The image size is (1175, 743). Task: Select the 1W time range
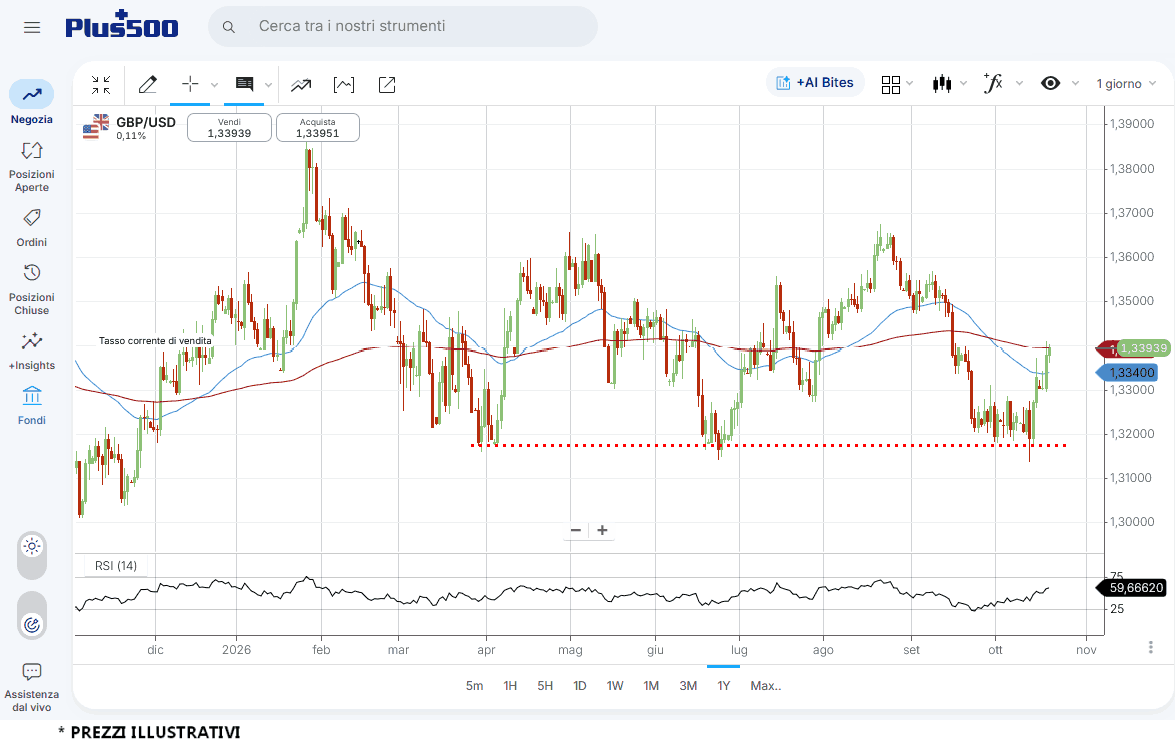(614, 685)
